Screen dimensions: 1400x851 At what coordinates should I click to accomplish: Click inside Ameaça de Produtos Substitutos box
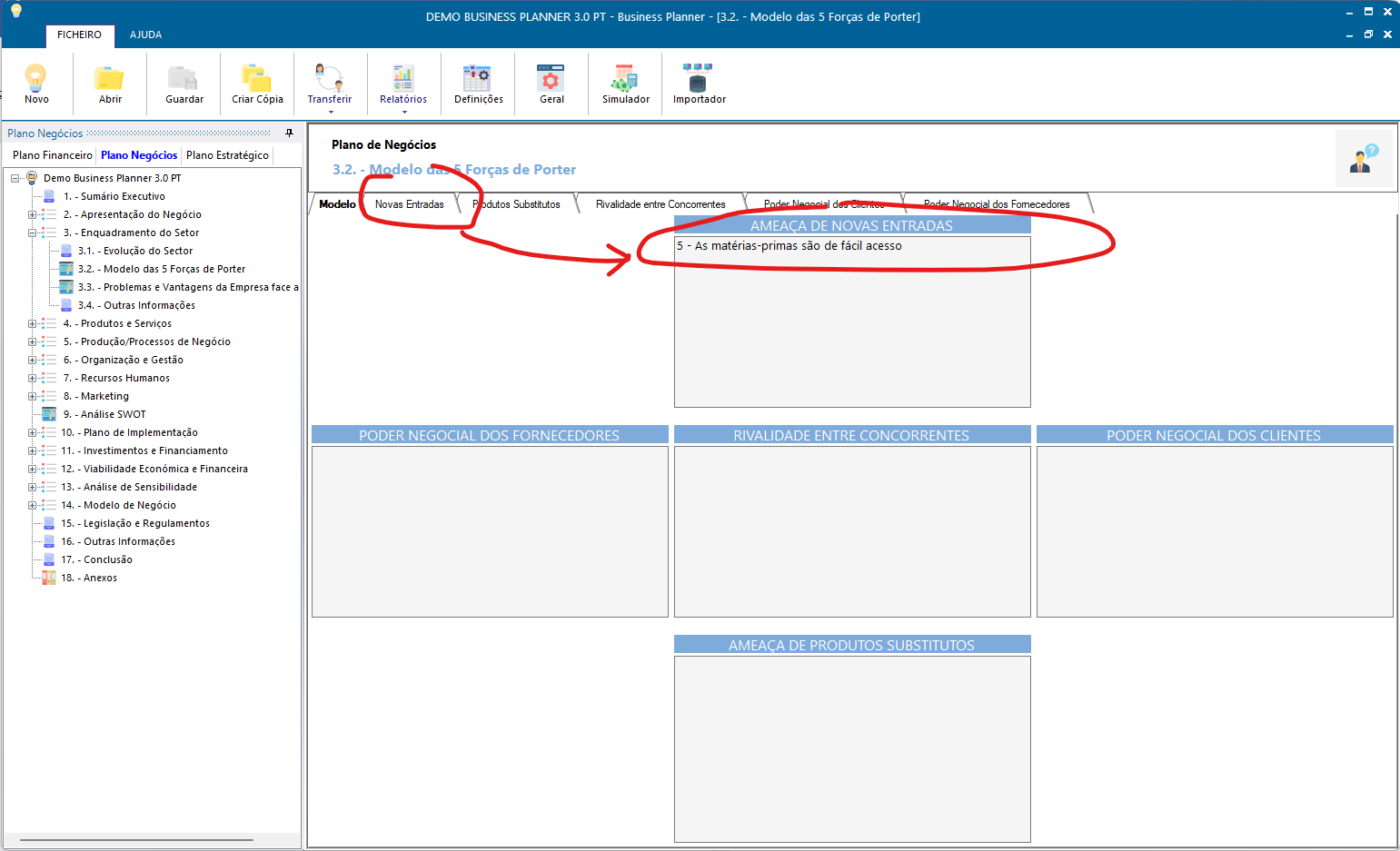[852, 748]
